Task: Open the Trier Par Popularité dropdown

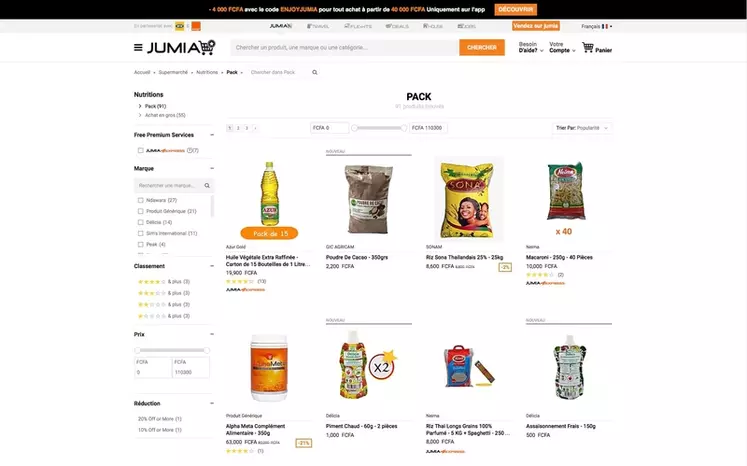Action: click(582, 128)
